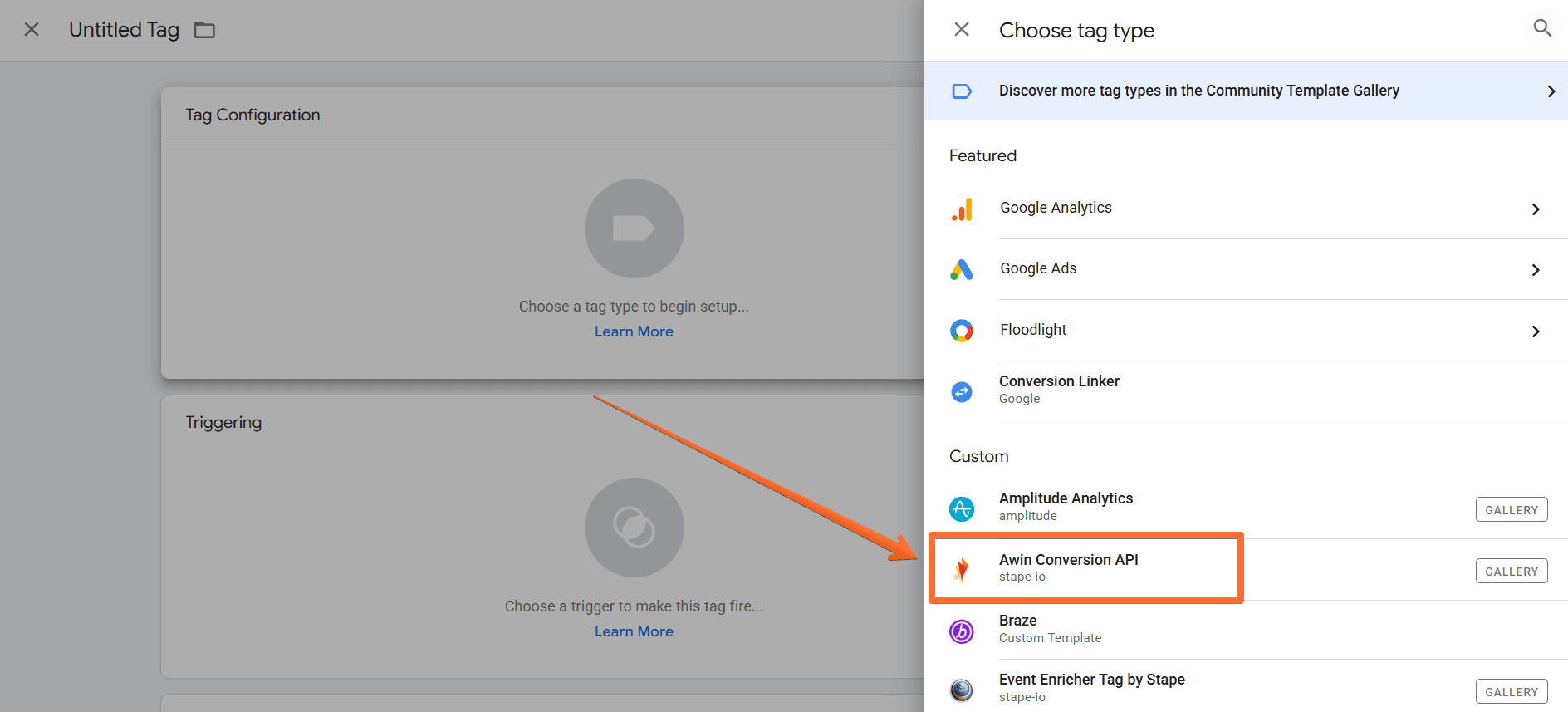Click Learn More under Tag Configuration
Screen dimensions: 1568x712
tap(634, 331)
